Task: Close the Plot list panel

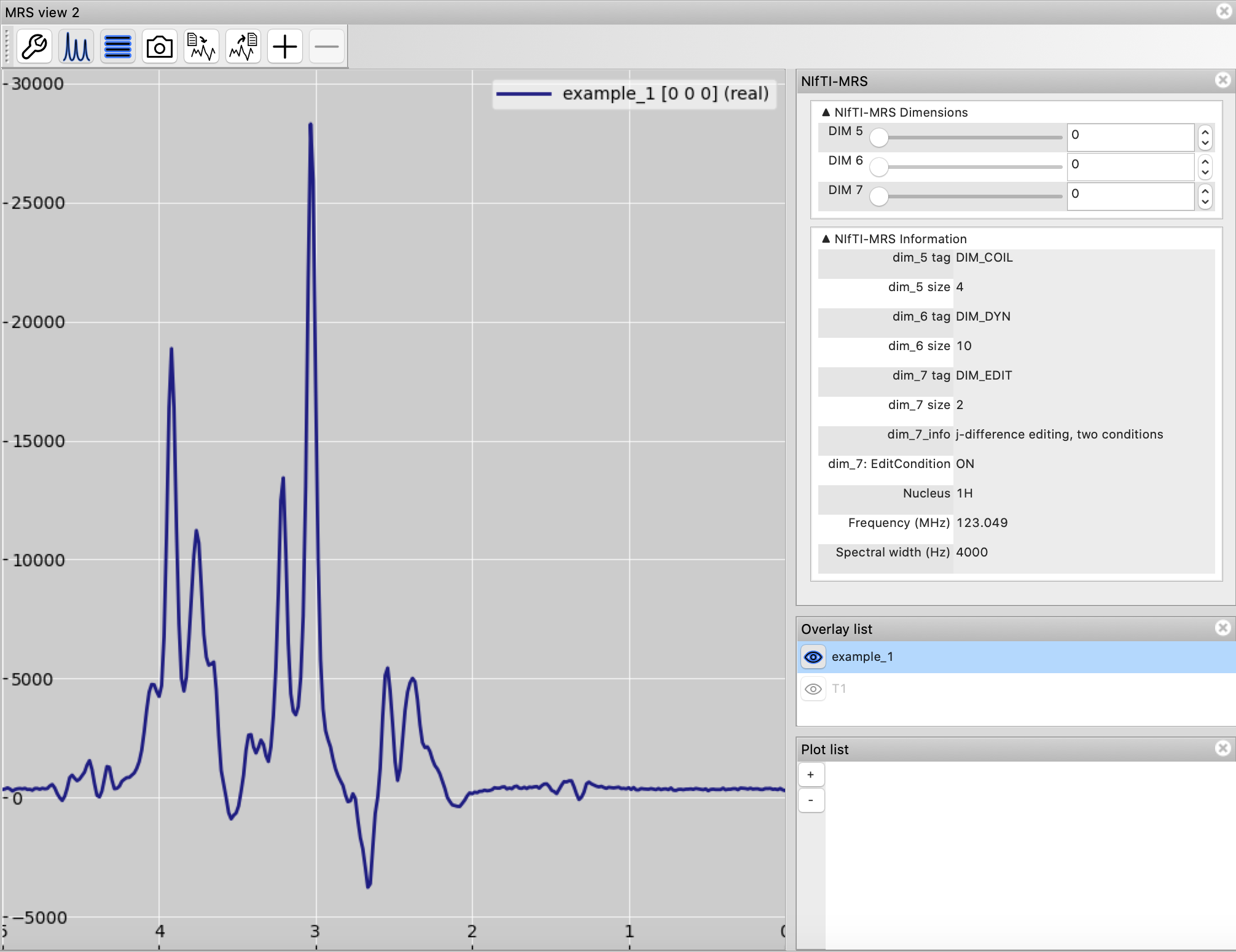Action: pos(1223,748)
